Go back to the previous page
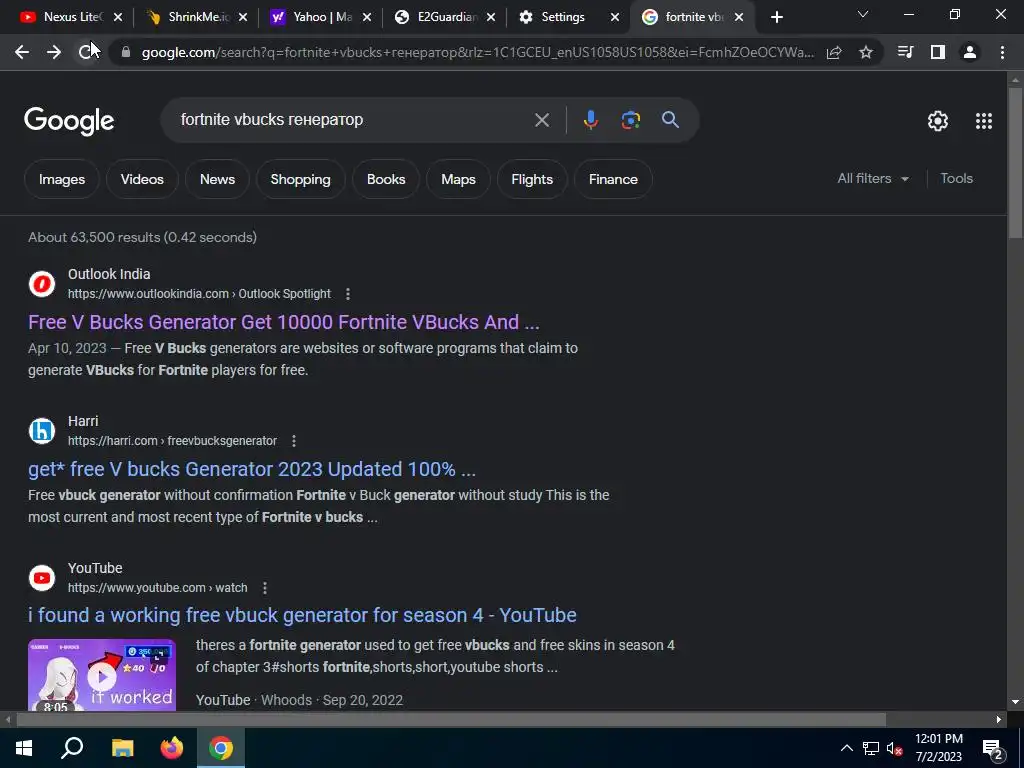1024x768 pixels. pyautogui.click(x=22, y=52)
